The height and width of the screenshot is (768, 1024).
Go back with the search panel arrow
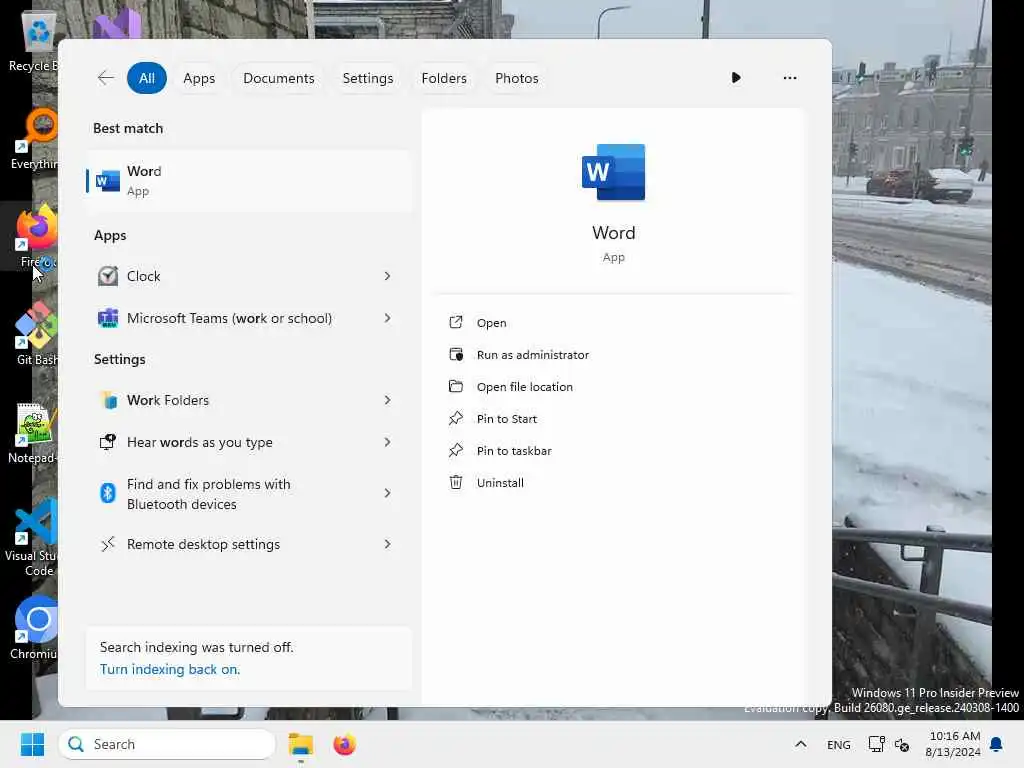pos(105,78)
